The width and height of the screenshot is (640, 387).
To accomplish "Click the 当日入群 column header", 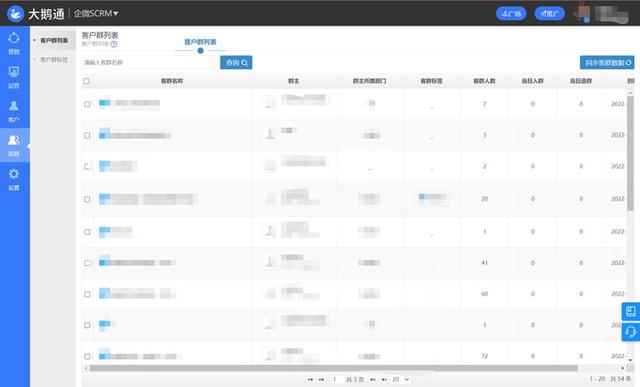I will pyautogui.click(x=533, y=81).
